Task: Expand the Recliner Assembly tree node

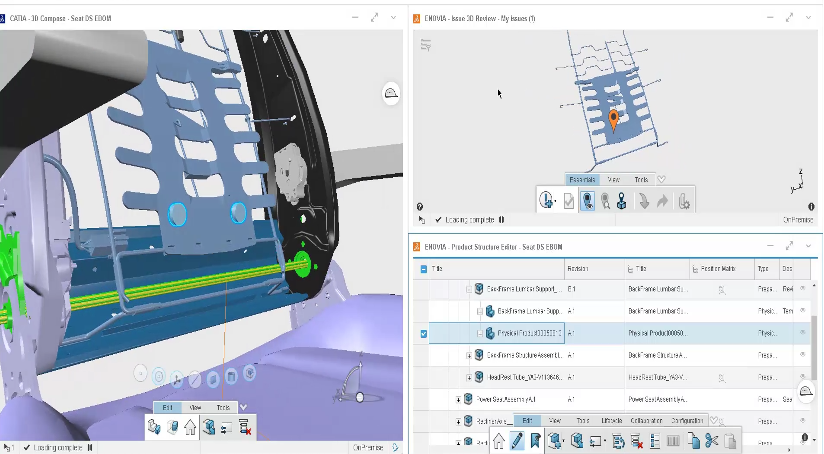Action: point(458,421)
